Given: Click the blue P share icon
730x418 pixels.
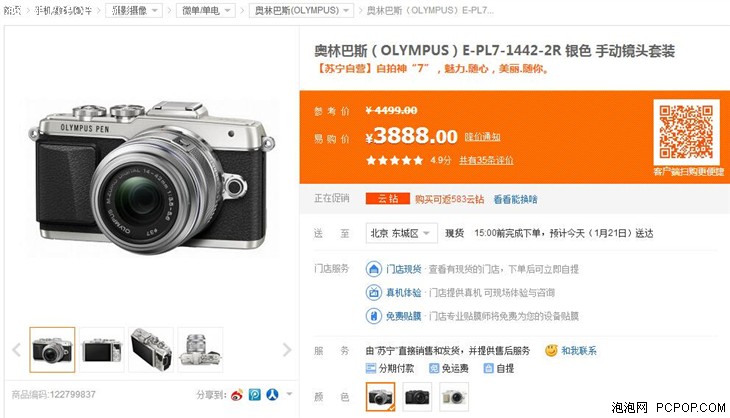Looking at the screenshot, I should [255, 395].
